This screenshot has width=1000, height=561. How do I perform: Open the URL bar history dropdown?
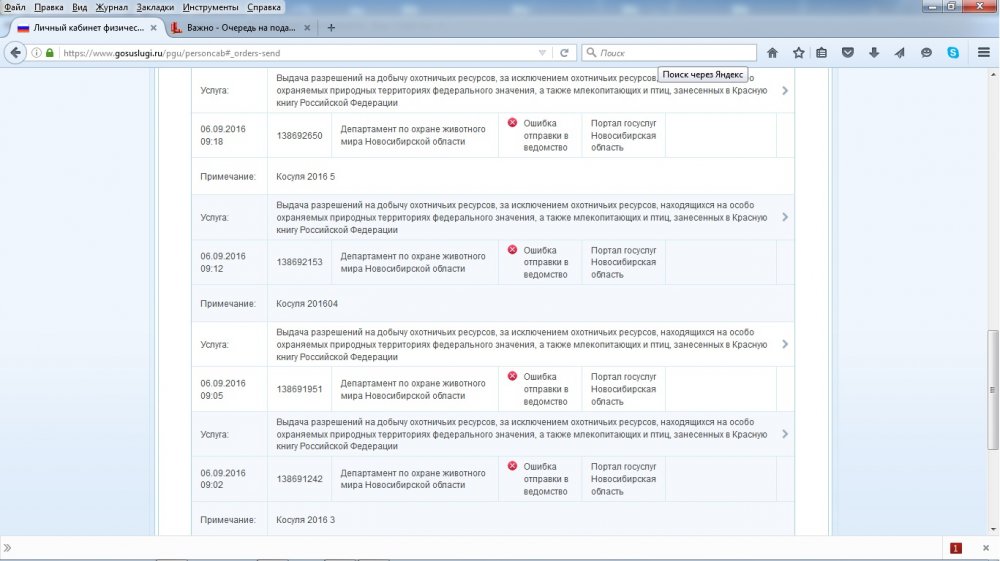point(543,53)
